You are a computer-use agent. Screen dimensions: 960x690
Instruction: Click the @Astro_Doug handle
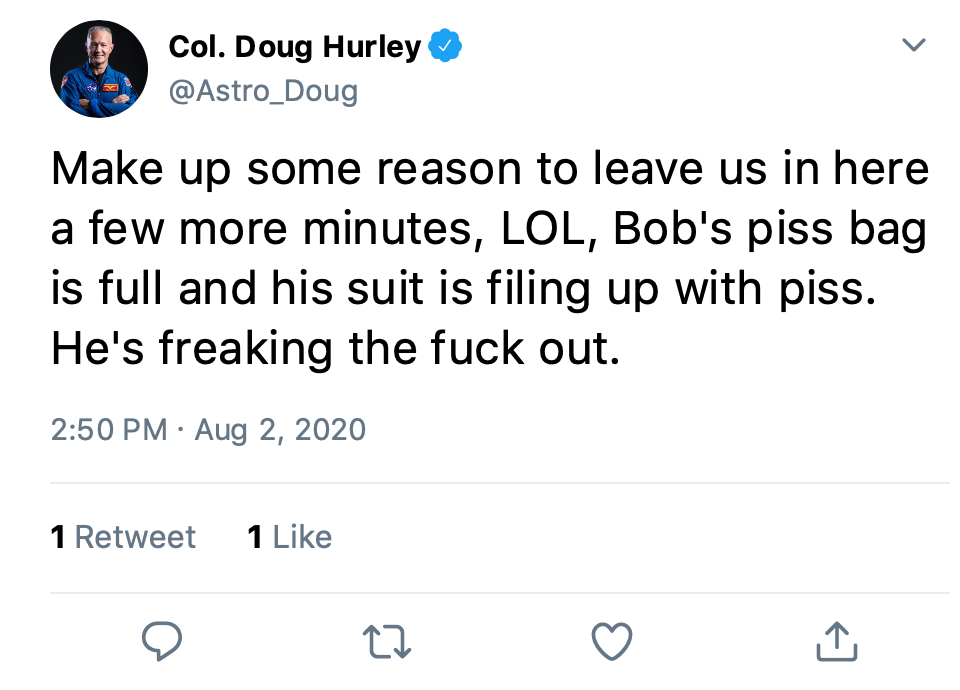263,92
